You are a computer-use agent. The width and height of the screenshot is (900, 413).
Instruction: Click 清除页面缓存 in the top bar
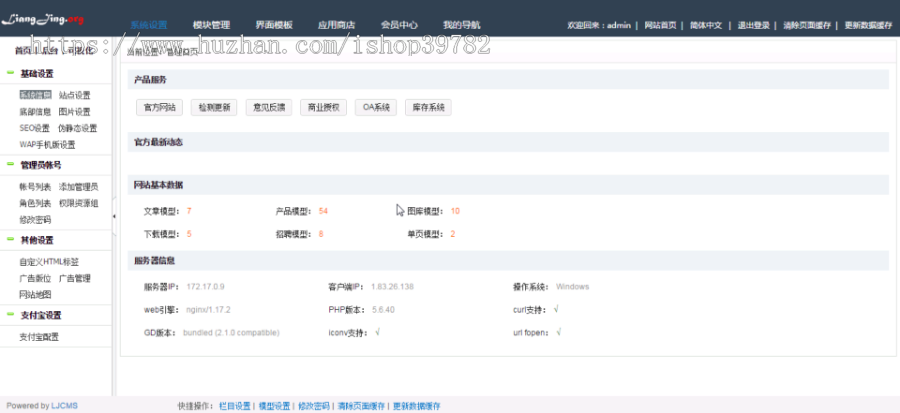coord(806,25)
